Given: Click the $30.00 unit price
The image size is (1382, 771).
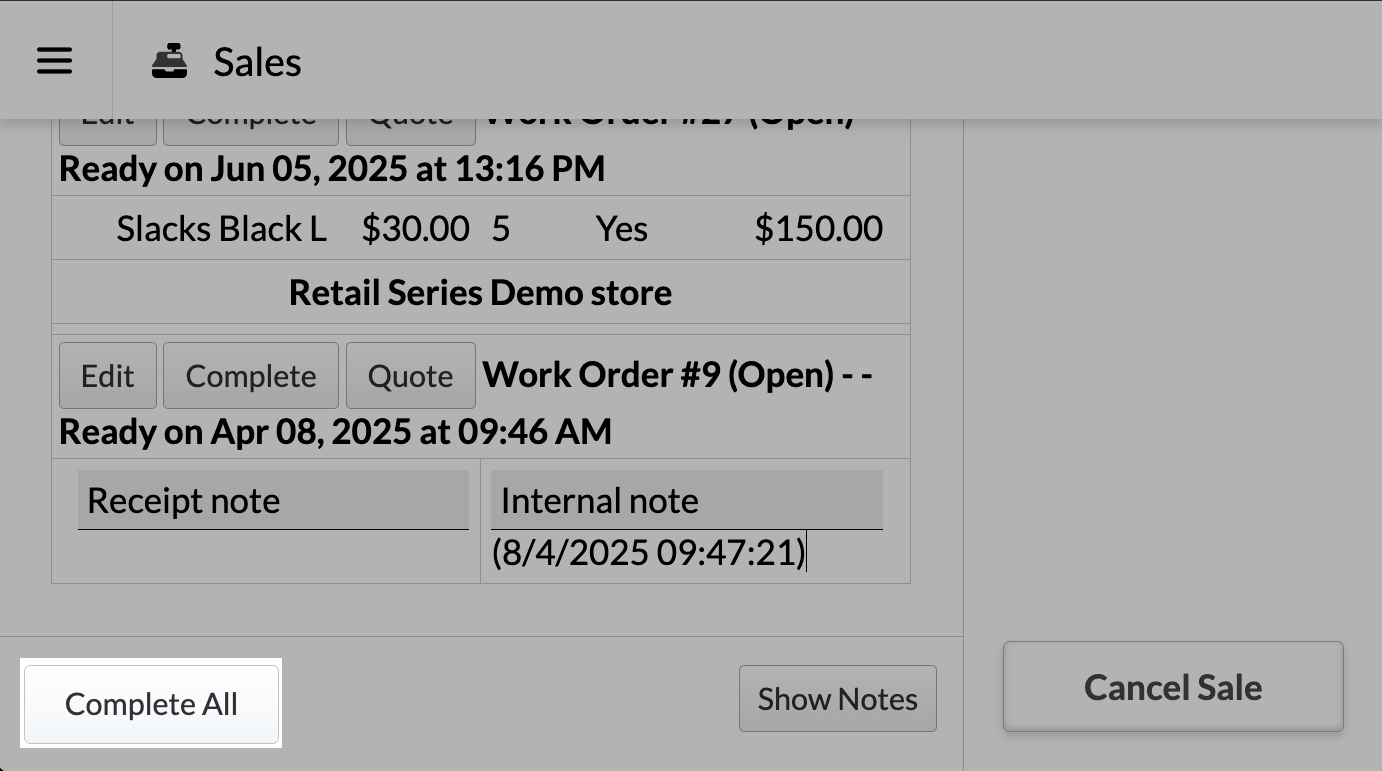Looking at the screenshot, I should 415,229.
